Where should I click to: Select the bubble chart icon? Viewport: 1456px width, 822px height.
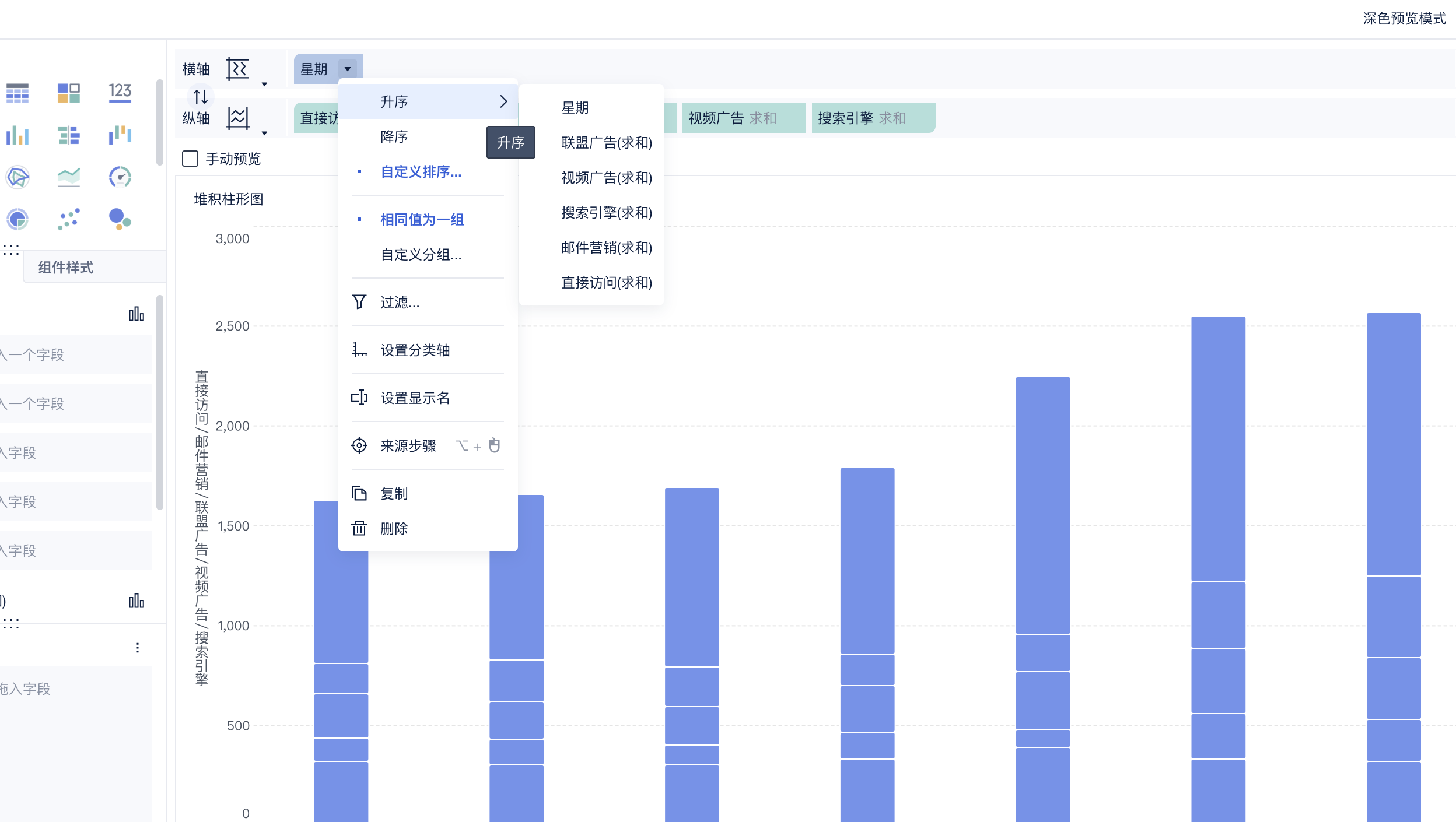click(120, 219)
